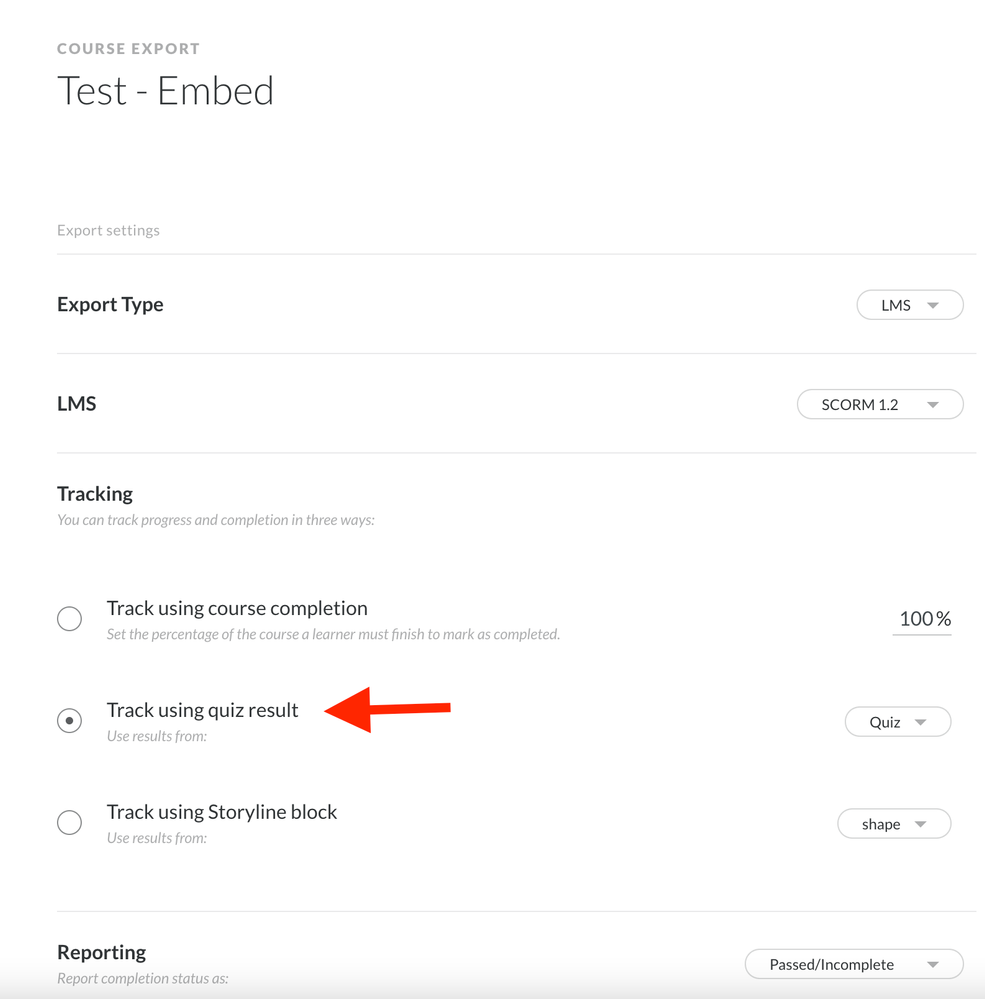This screenshot has height=999, width=985.
Task: Select Track using quiz result radio button
Action: click(x=69, y=720)
